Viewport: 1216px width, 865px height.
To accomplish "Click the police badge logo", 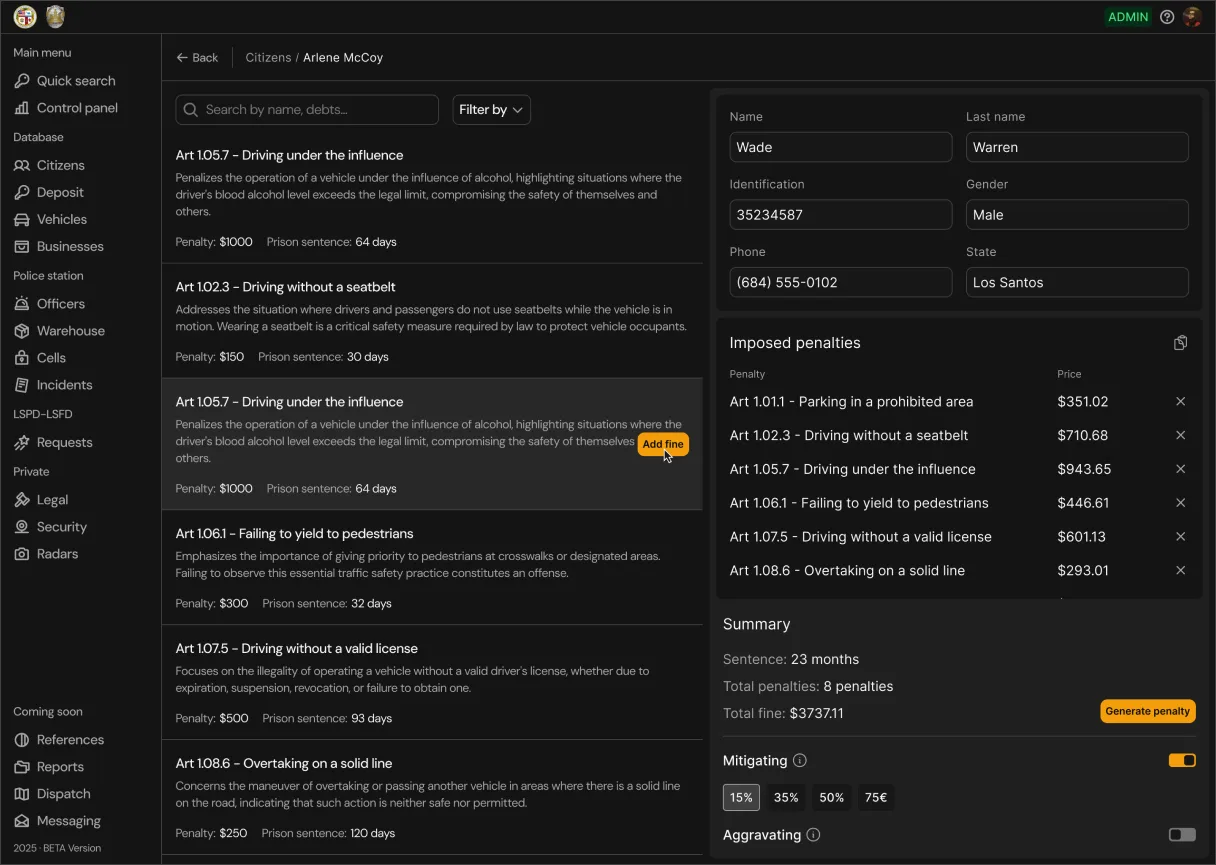I will [56, 17].
